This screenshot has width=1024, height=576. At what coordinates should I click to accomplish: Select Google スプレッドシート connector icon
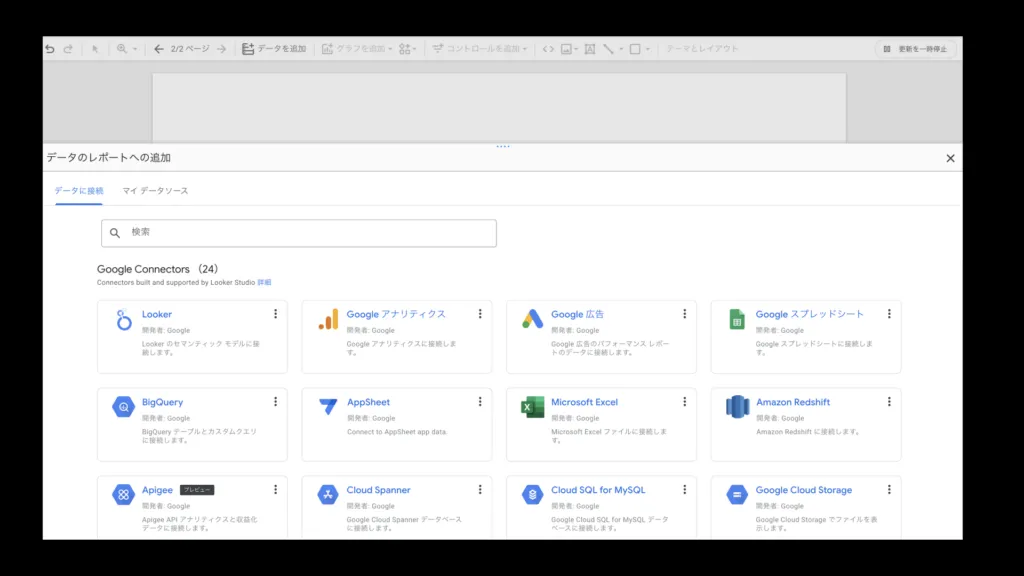[x=737, y=319]
